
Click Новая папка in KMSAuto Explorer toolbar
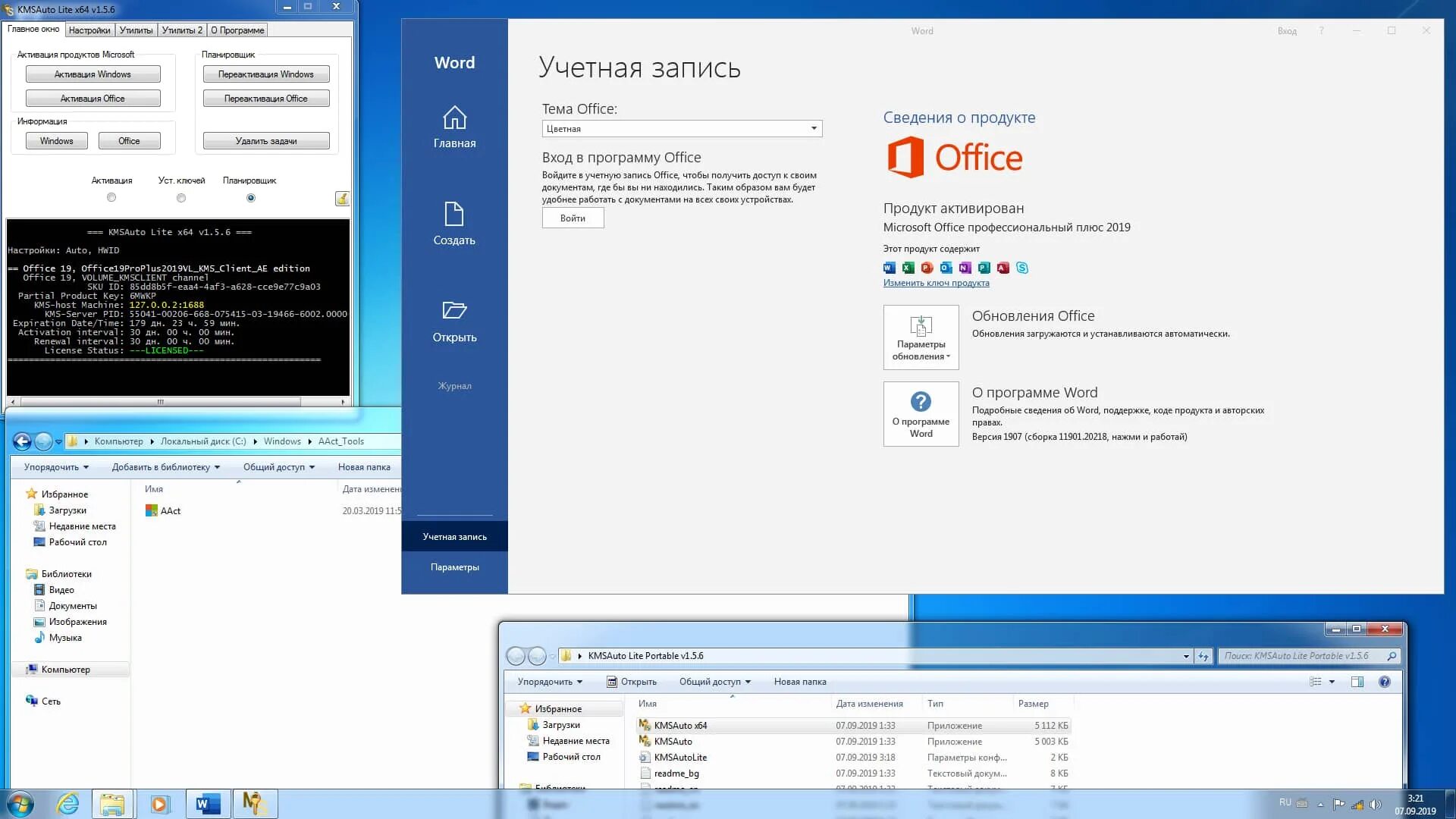click(x=799, y=682)
